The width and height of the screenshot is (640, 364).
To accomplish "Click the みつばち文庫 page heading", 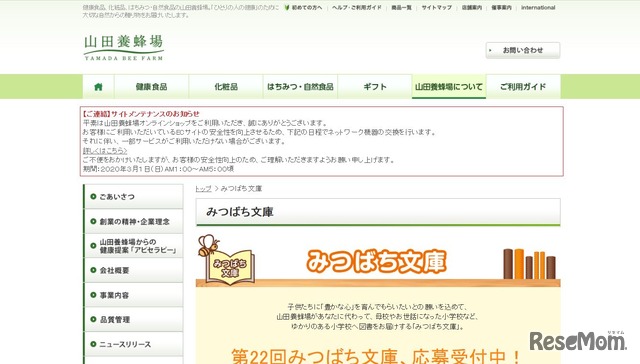I will pos(240,212).
